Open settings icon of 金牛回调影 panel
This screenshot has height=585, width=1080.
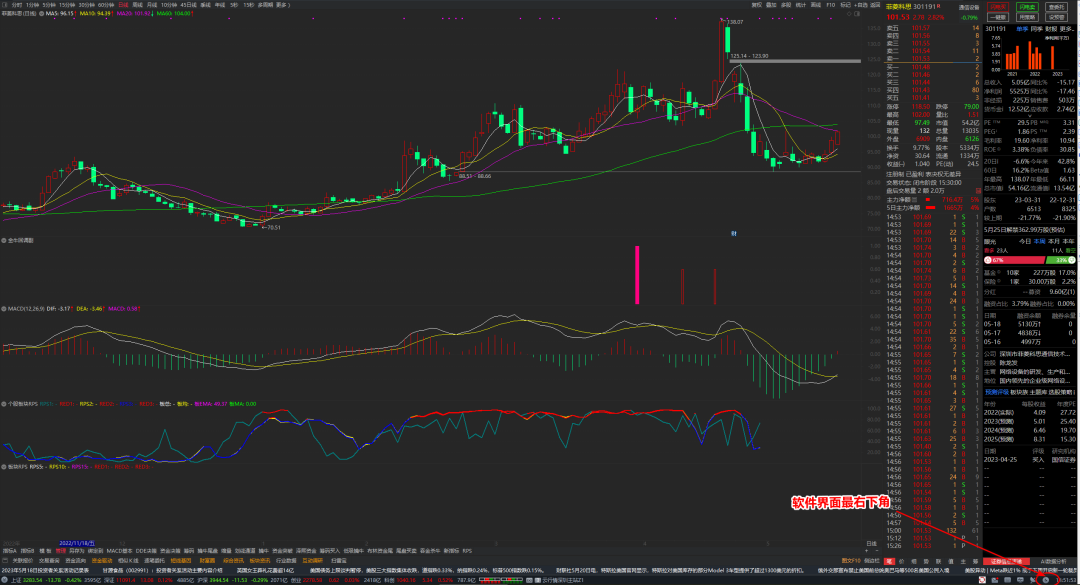coord(4,240)
